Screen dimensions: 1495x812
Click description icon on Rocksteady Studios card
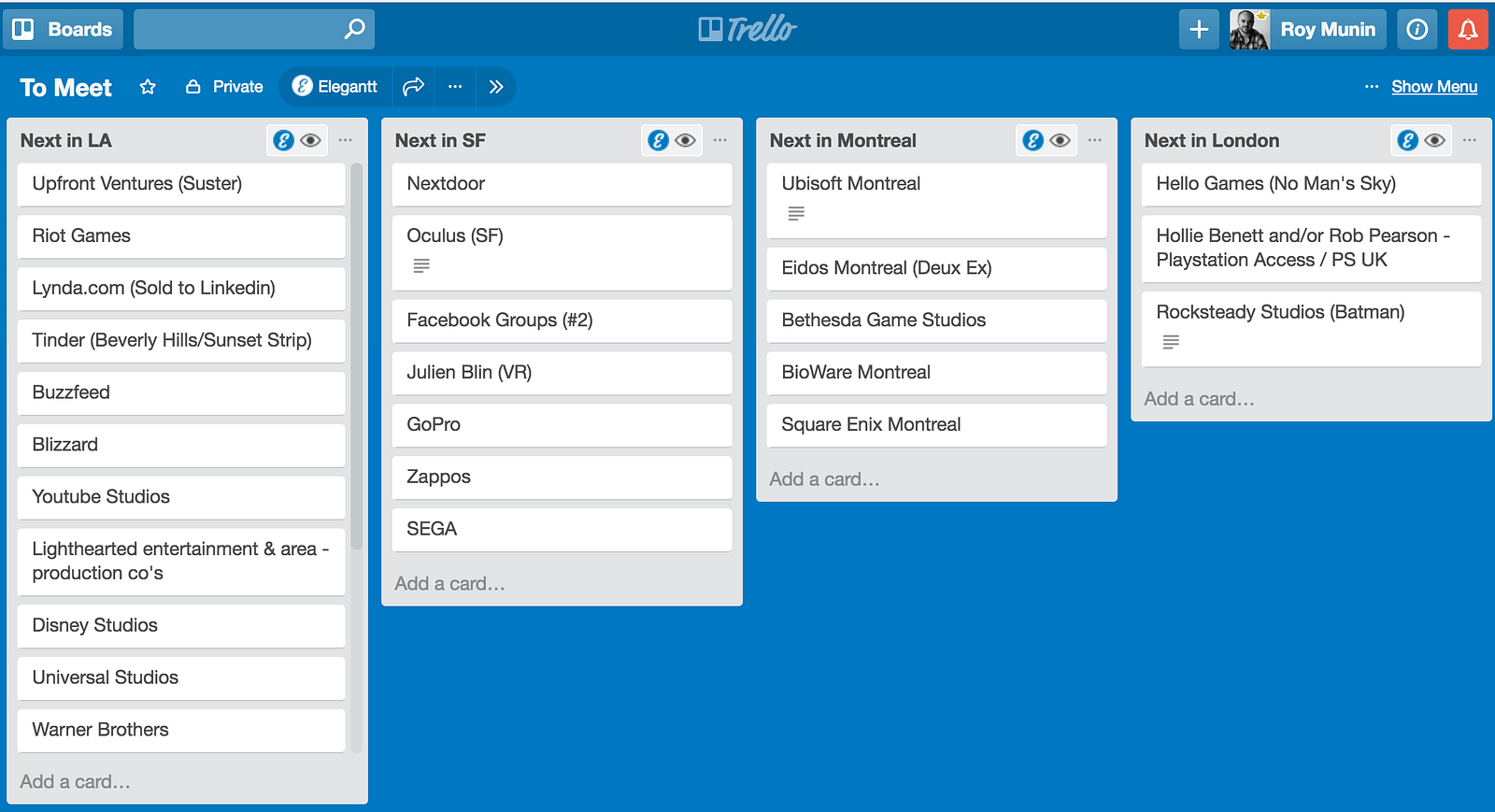pos(1171,342)
